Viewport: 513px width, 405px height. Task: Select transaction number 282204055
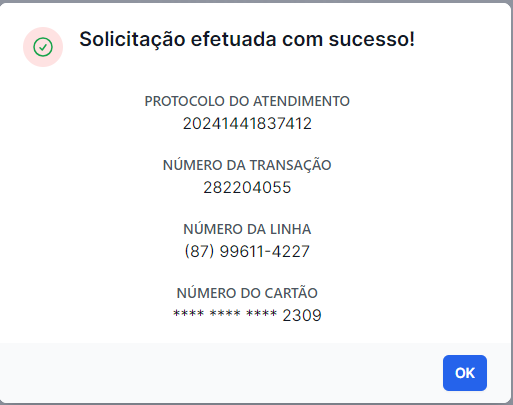pos(247,188)
